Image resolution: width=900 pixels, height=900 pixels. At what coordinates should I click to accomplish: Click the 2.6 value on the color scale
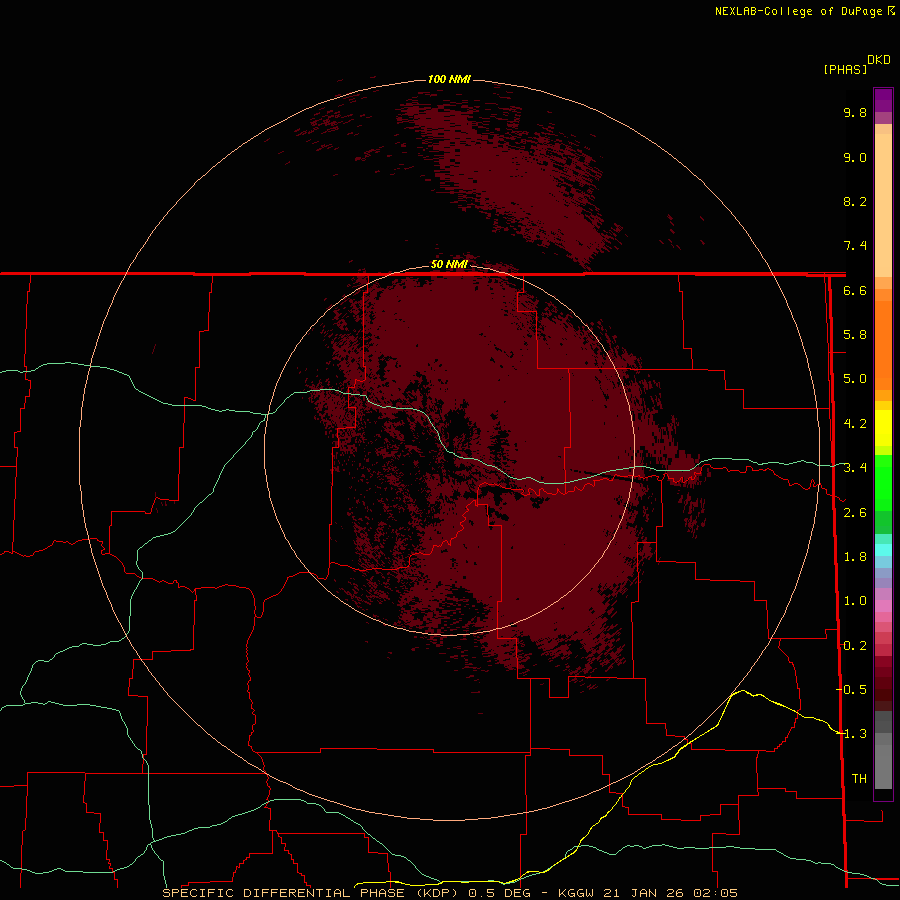tap(855, 513)
